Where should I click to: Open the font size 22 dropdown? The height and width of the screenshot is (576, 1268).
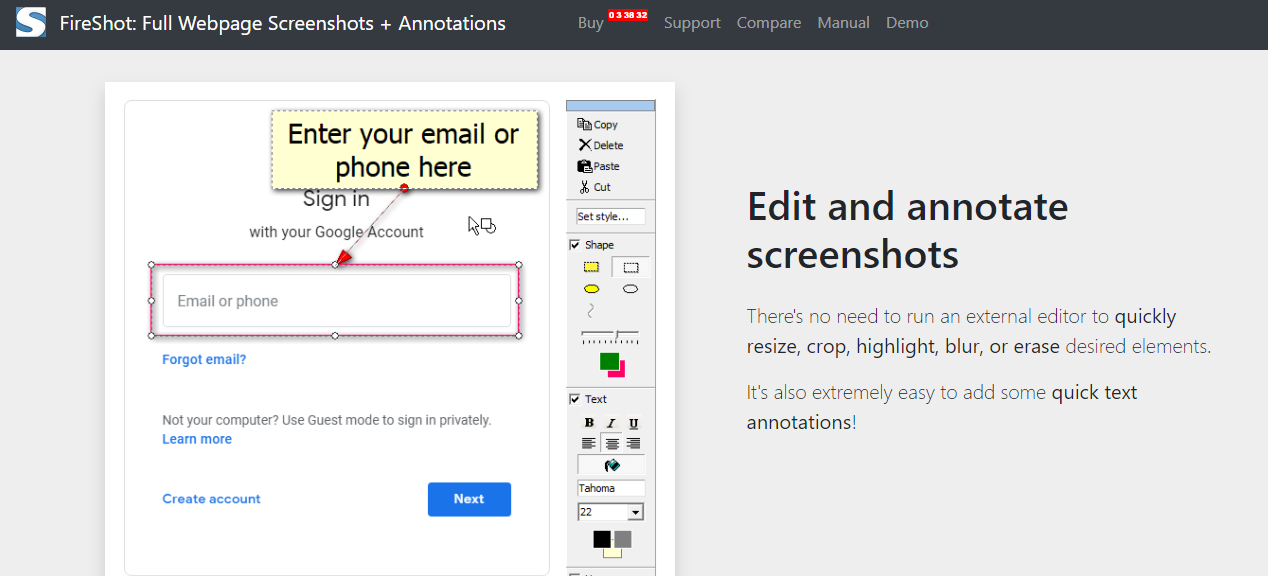click(635, 512)
